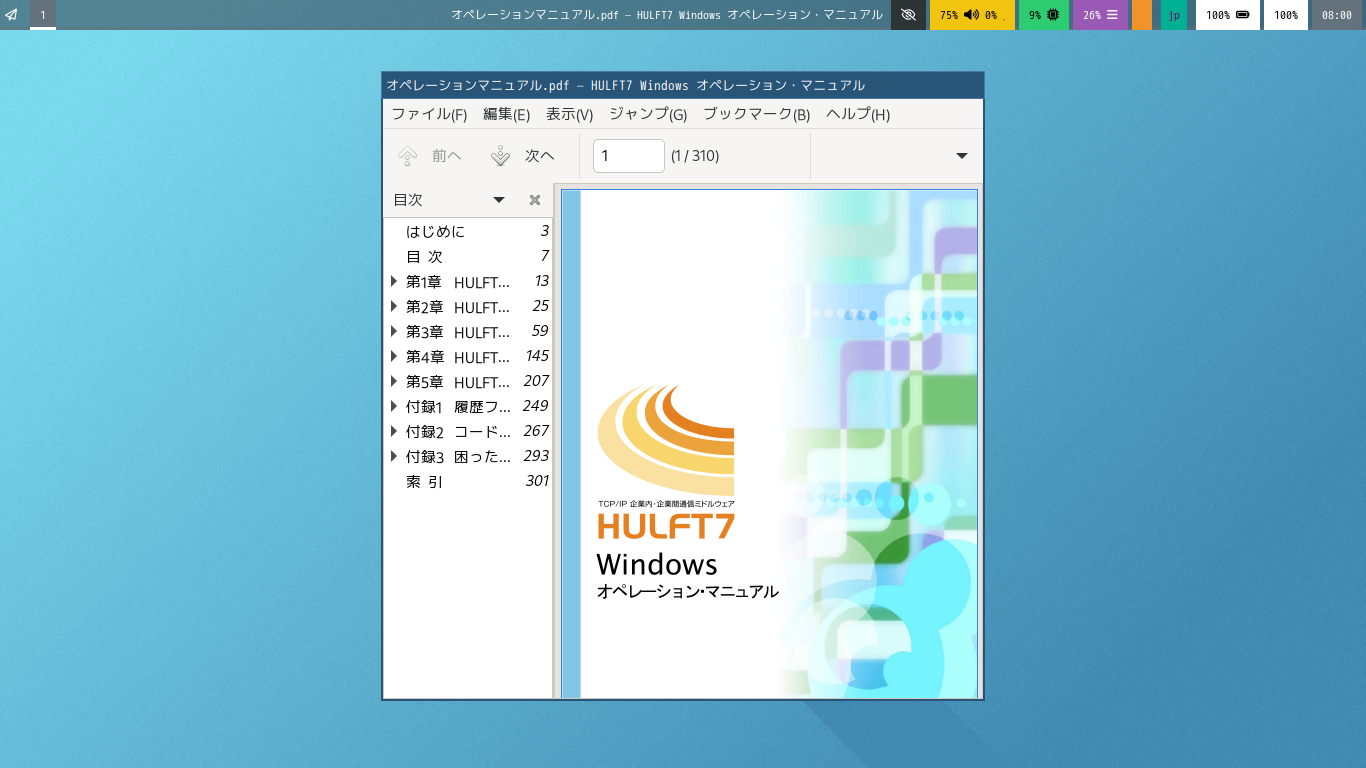Click the paper plane icon in top bar
The height and width of the screenshot is (768, 1366).
pos(12,15)
